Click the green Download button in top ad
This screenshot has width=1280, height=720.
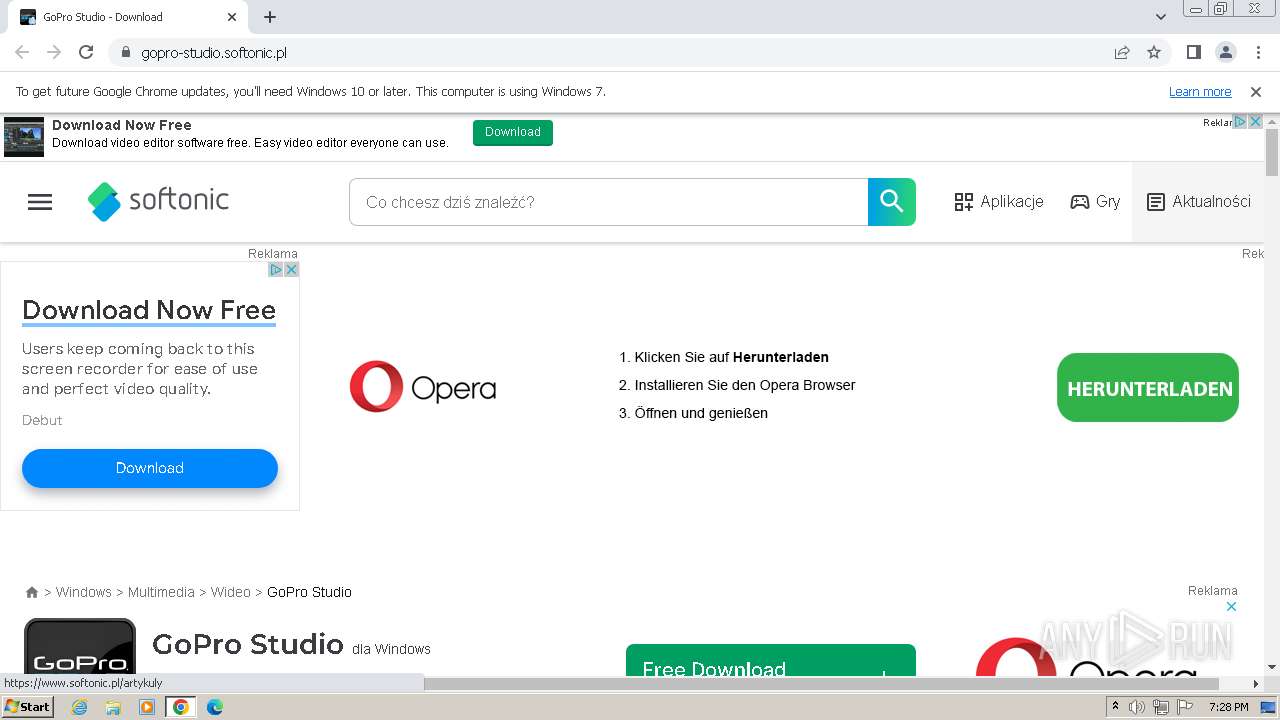(x=513, y=132)
